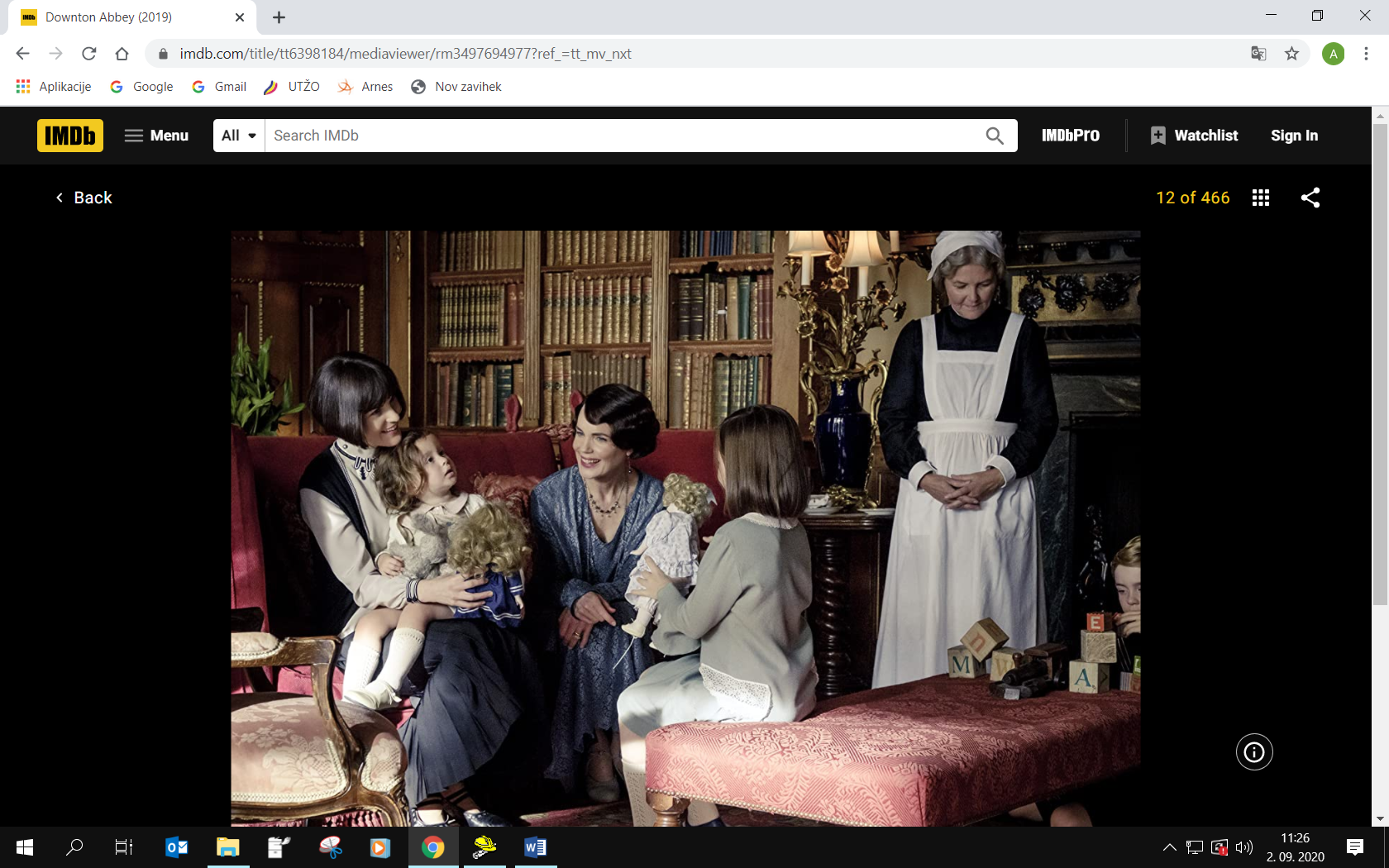Open a new browser tab
Image resolution: width=1389 pixels, height=868 pixels.
tap(279, 17)
